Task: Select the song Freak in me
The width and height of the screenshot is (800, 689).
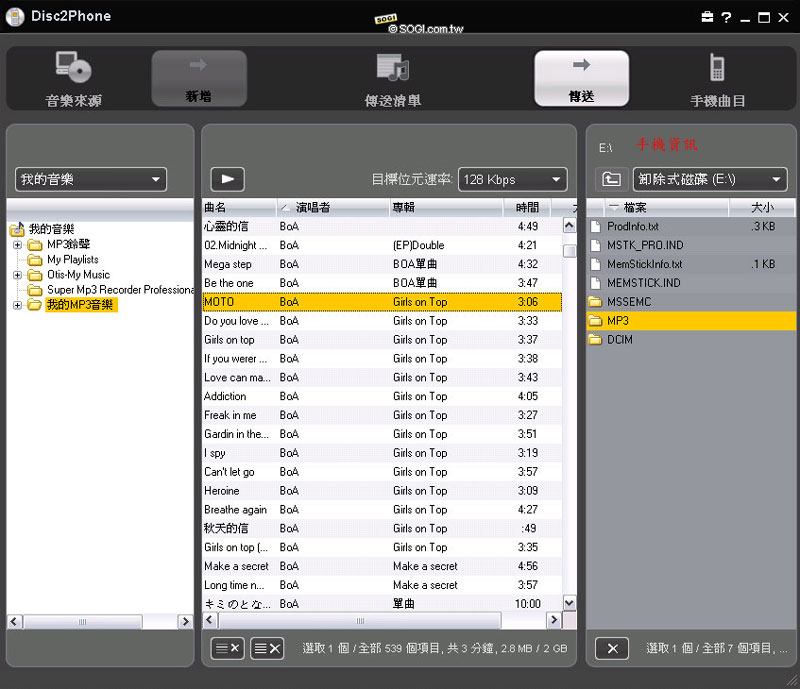Action: point(382,415)
